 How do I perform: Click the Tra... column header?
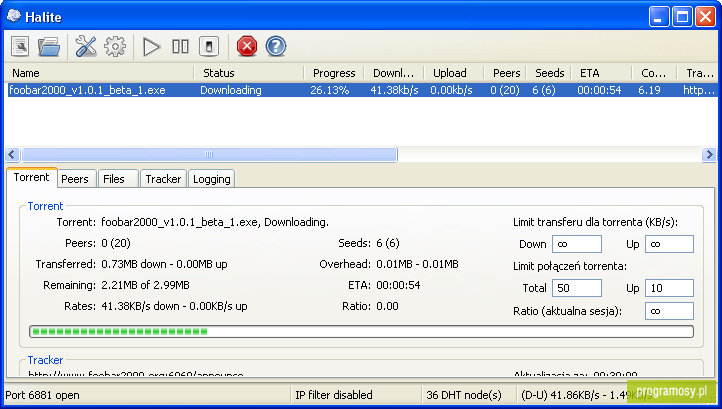click(x=697, y=73)
